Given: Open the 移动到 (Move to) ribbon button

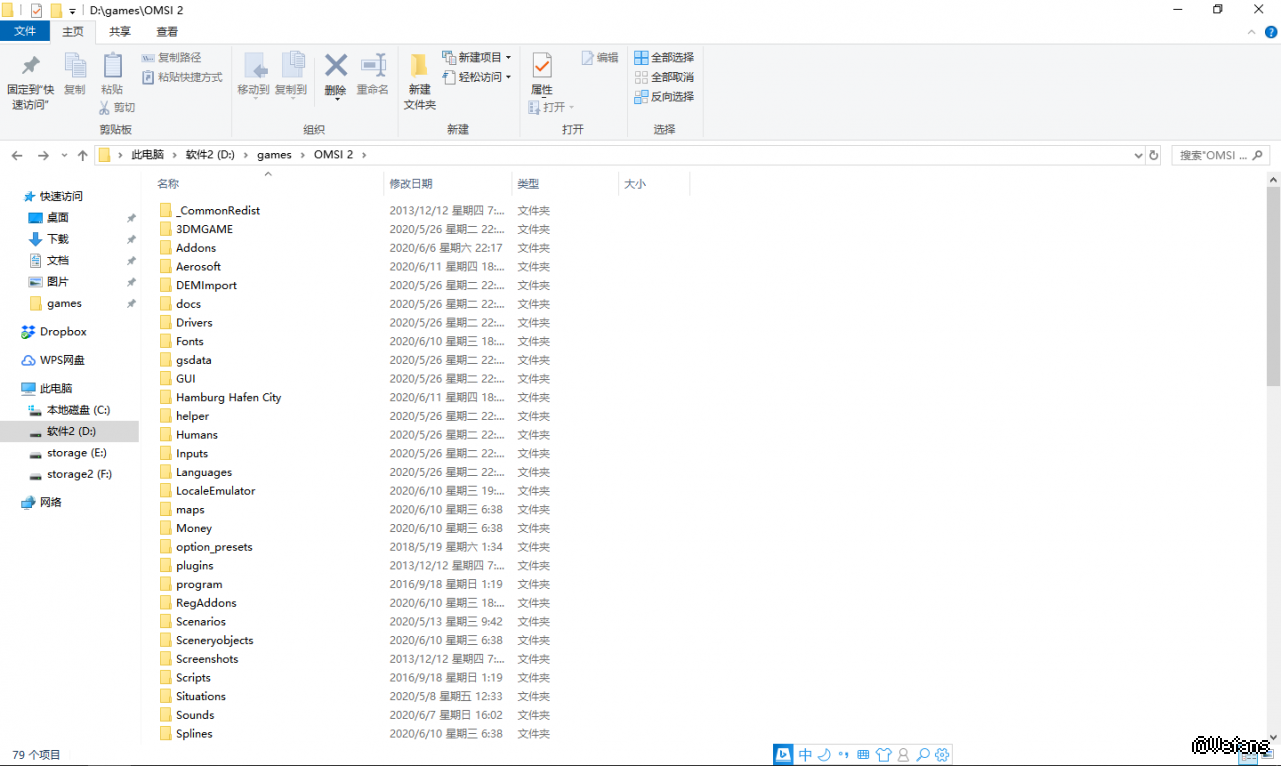Looking at the screenshot, I should 254,75.
